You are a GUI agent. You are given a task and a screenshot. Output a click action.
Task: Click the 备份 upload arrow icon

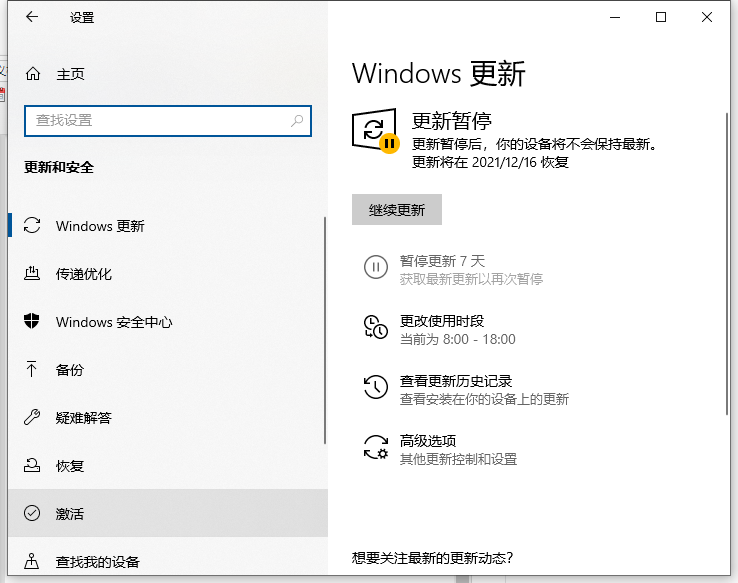(x=33, y=370)
